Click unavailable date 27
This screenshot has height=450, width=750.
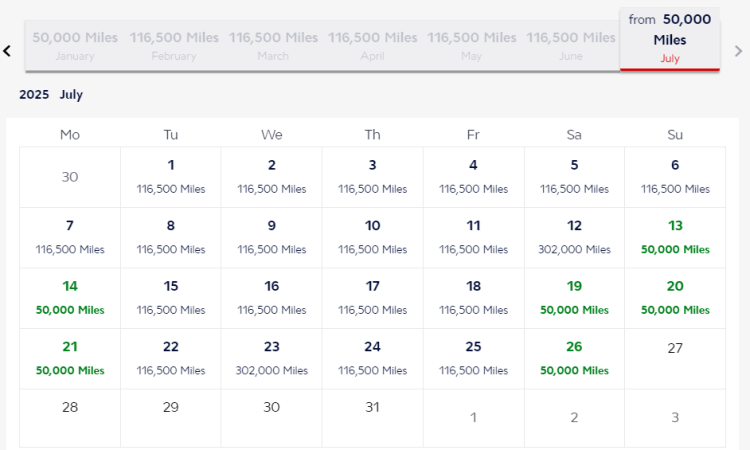pos(675,359)
